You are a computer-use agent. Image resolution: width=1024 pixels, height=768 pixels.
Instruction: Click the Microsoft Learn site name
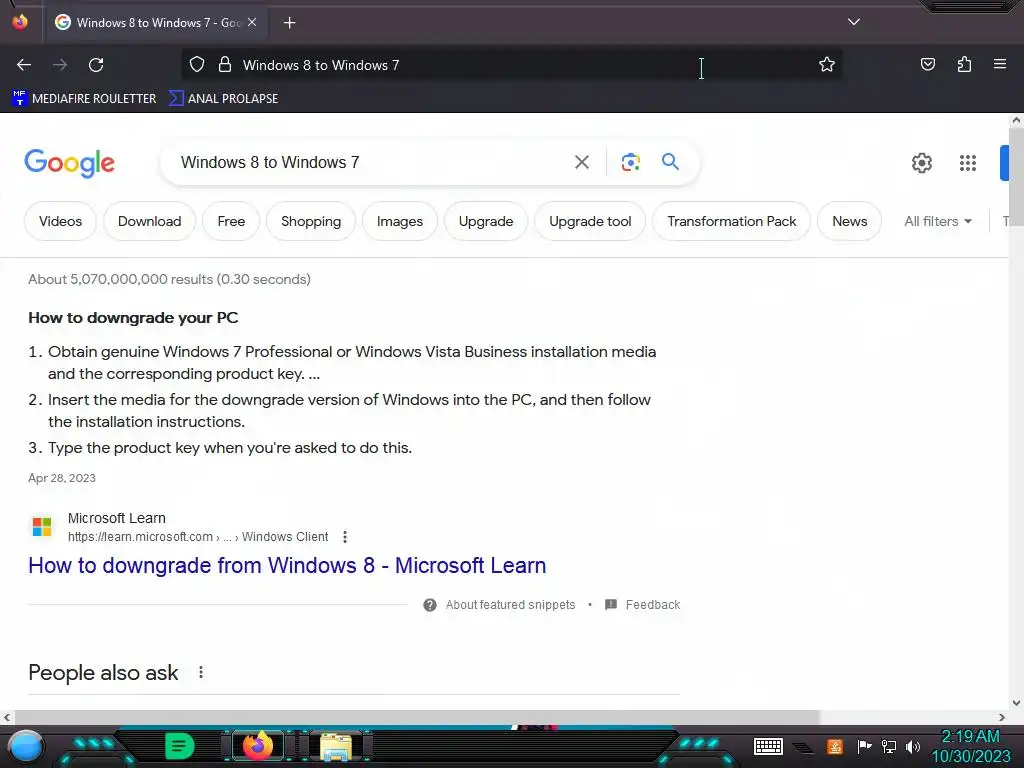click(x=117, y=518)
